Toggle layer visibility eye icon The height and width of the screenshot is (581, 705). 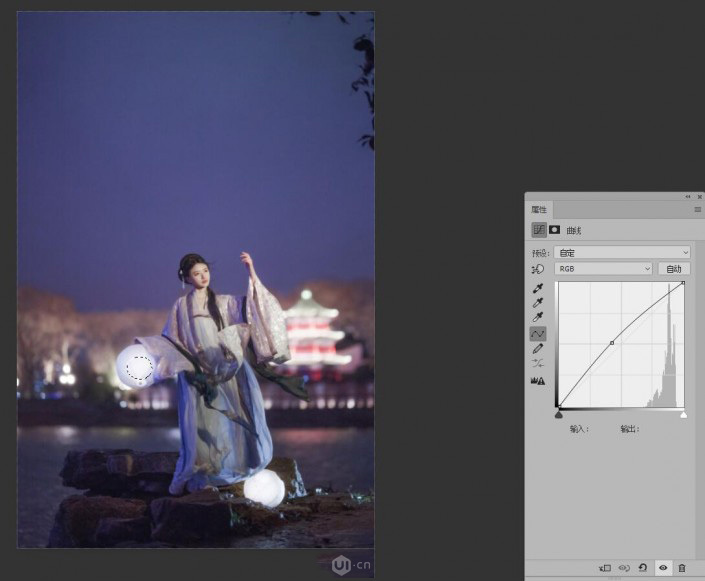pyautogui.click(x=662, y=567)
